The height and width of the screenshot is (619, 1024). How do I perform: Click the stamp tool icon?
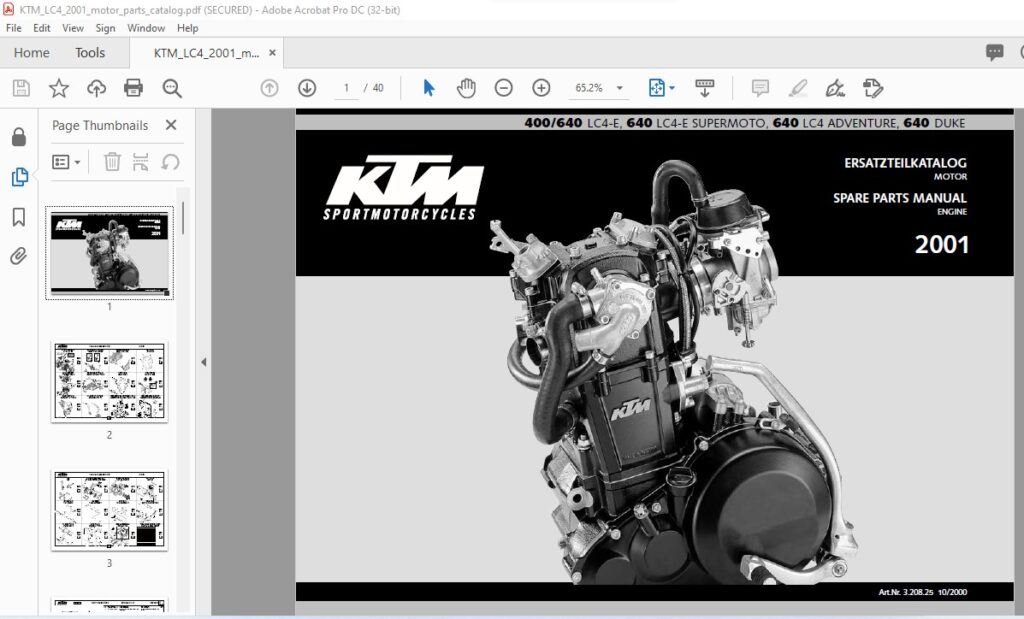tap(872, 88)
